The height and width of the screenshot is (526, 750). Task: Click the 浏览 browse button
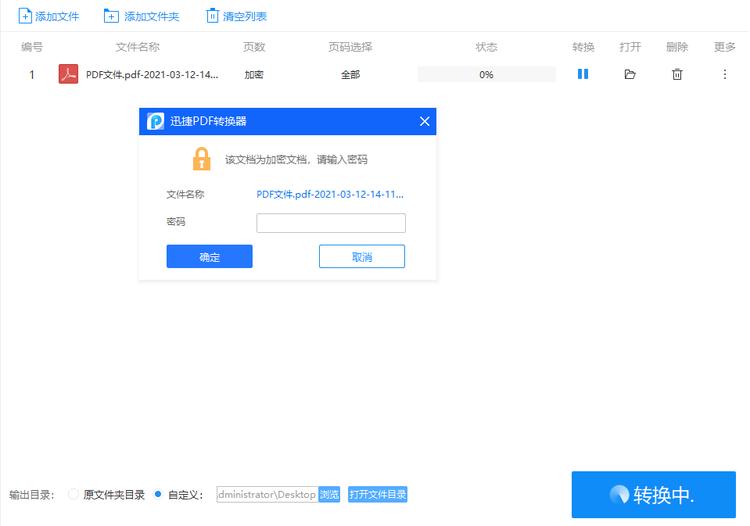point(329,494)
